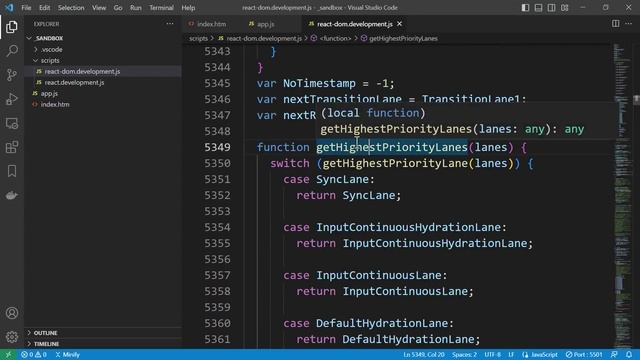Open Docker whale icon in activity bar

pyautogui.click(x=12, y=195)
